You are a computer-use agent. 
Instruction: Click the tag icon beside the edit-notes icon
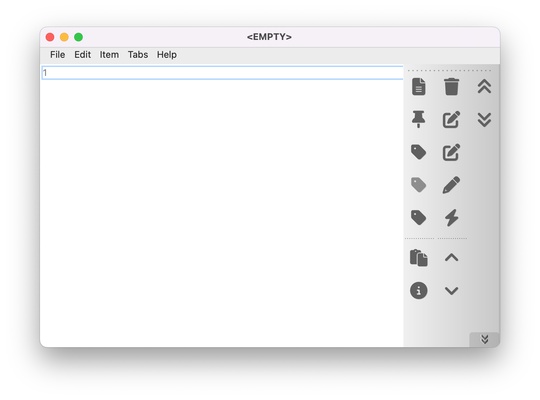pos(418,152)
